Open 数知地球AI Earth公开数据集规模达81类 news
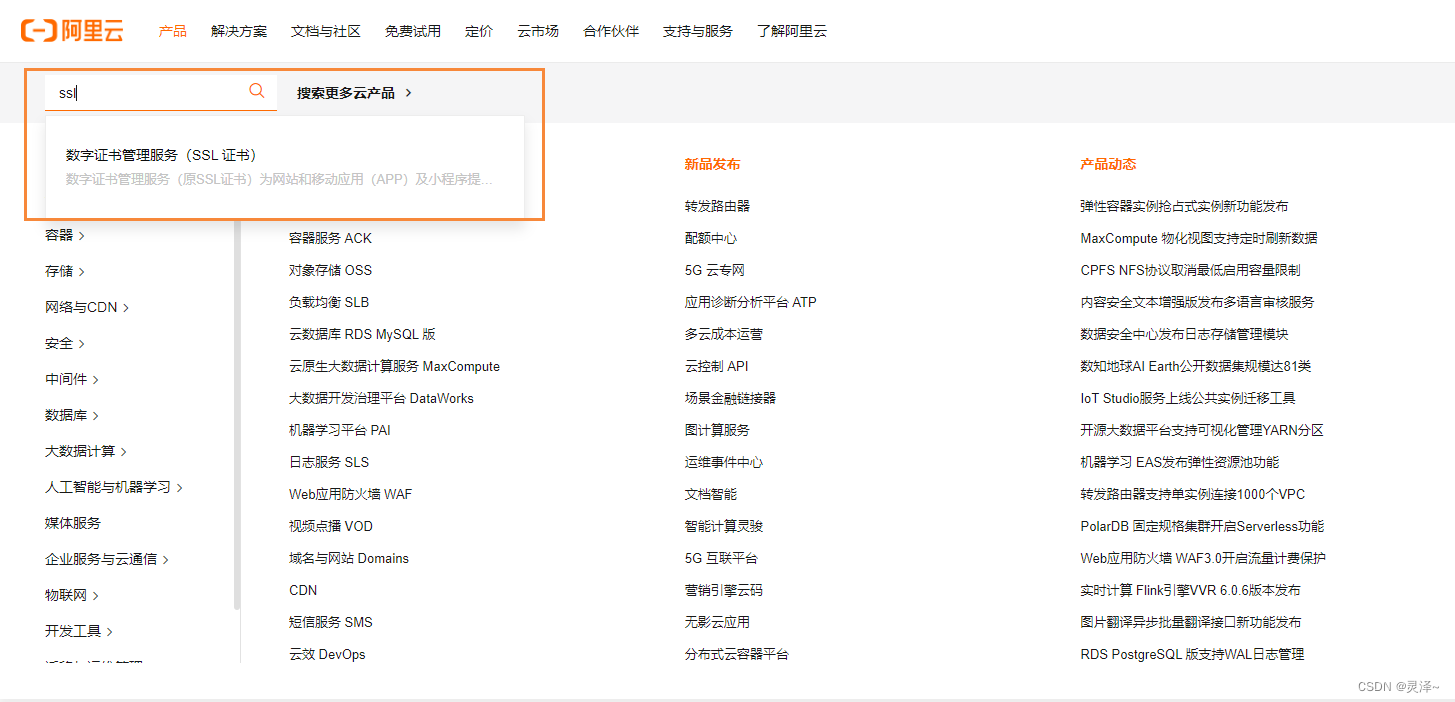The width and height of the screenshot is (1455, 702). pos(1196,366)
